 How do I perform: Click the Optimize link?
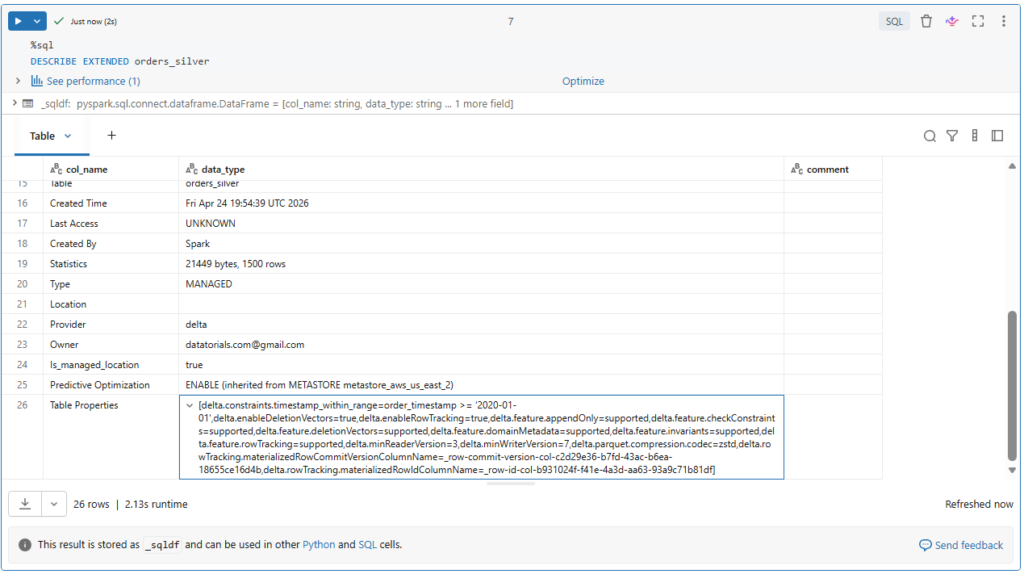(583, 81)
